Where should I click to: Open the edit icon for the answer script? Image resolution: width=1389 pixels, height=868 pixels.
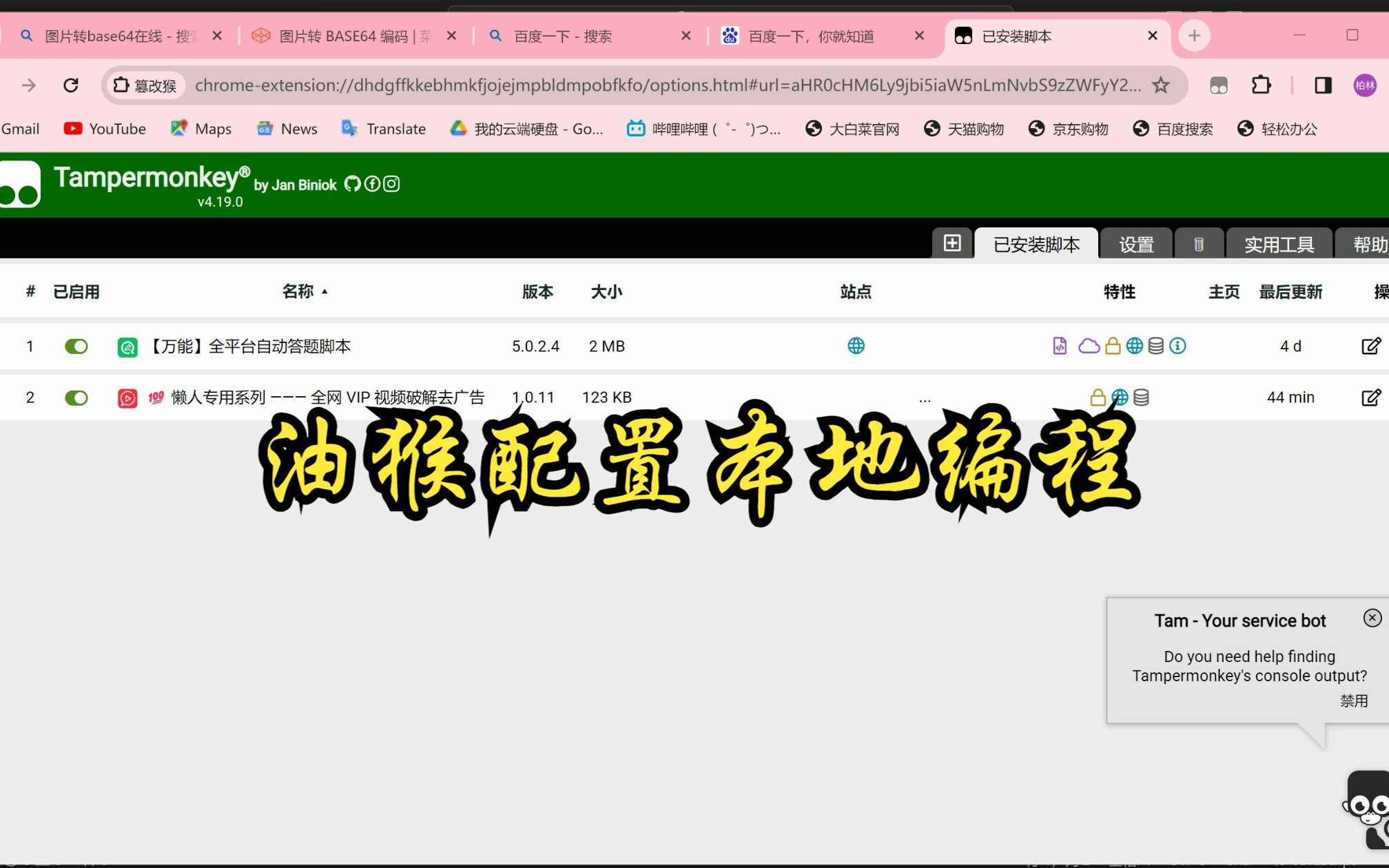coord(1370,346)
